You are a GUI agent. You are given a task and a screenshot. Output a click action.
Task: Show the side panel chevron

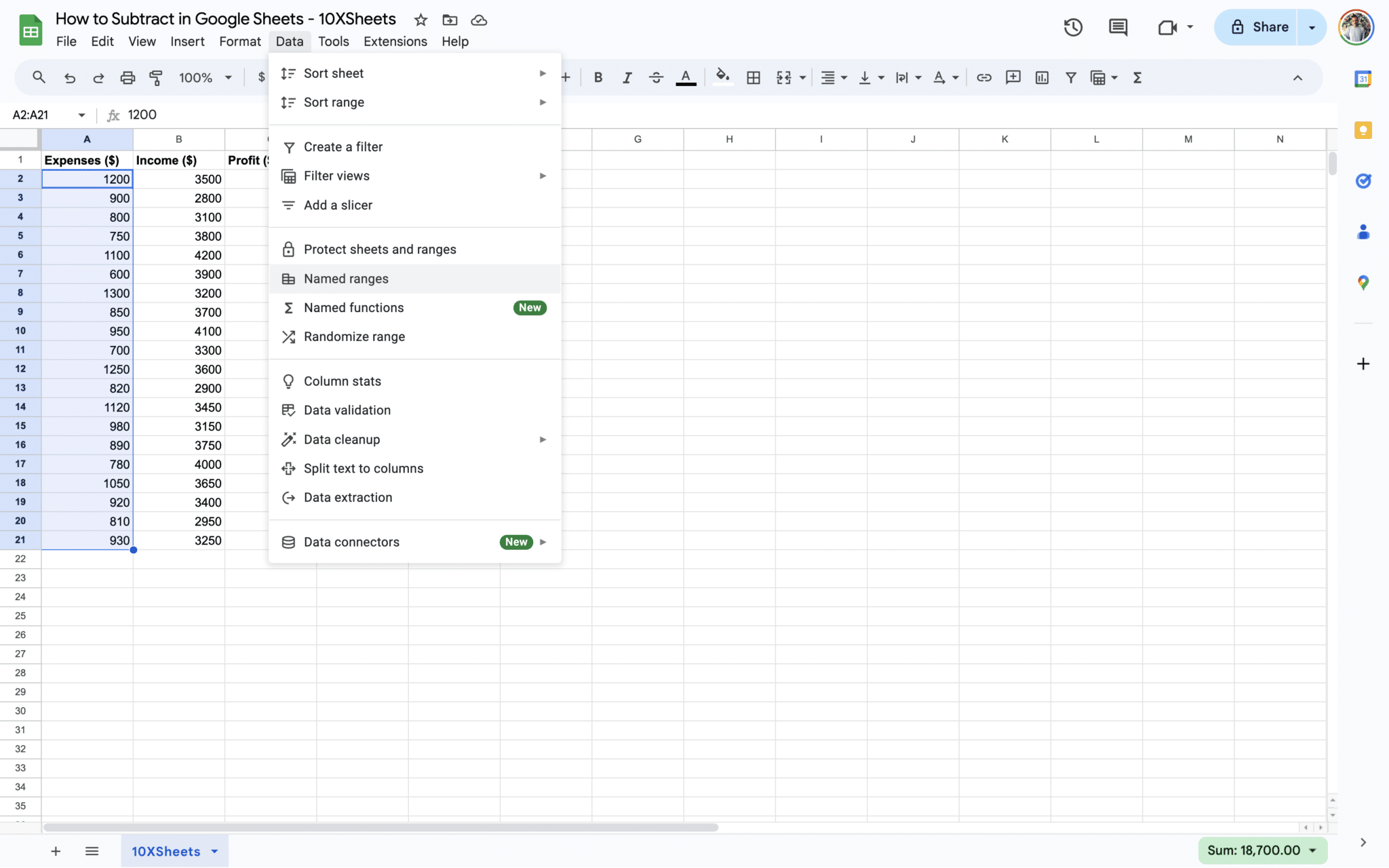[x=1363, y=842]
